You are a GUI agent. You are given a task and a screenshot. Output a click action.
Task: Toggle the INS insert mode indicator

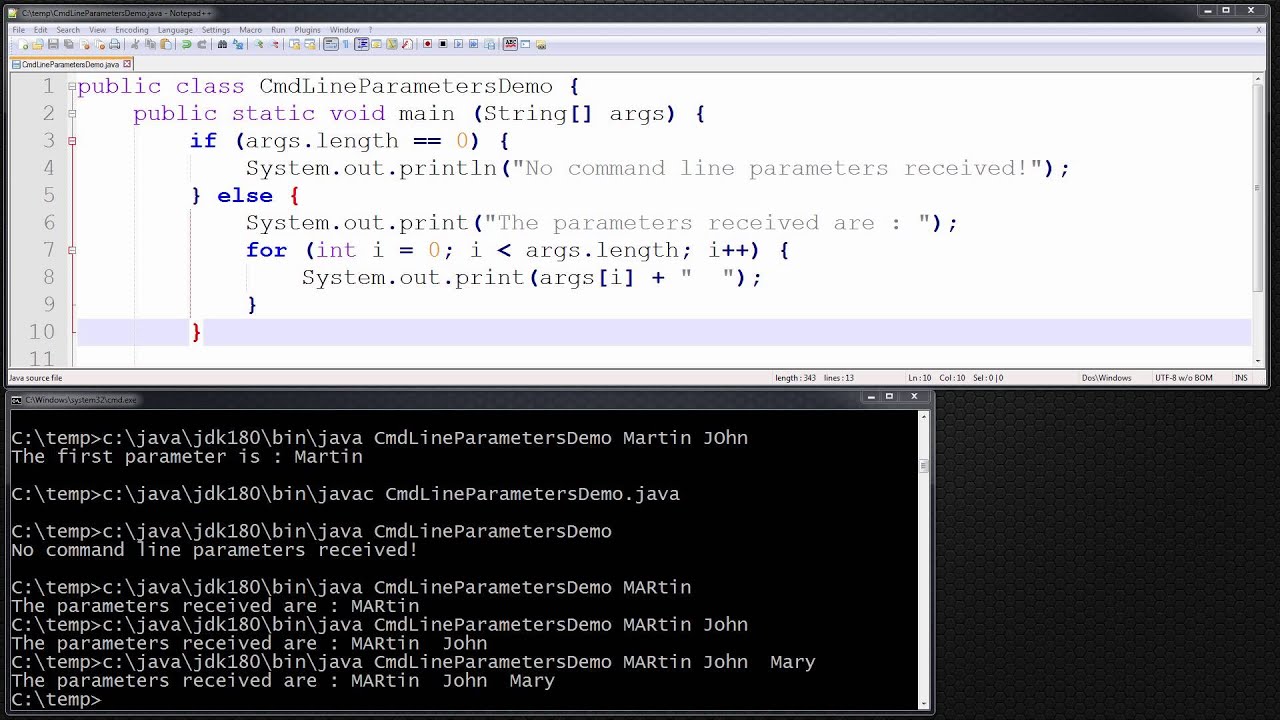pyautogui.click(x=1241, y=378)
